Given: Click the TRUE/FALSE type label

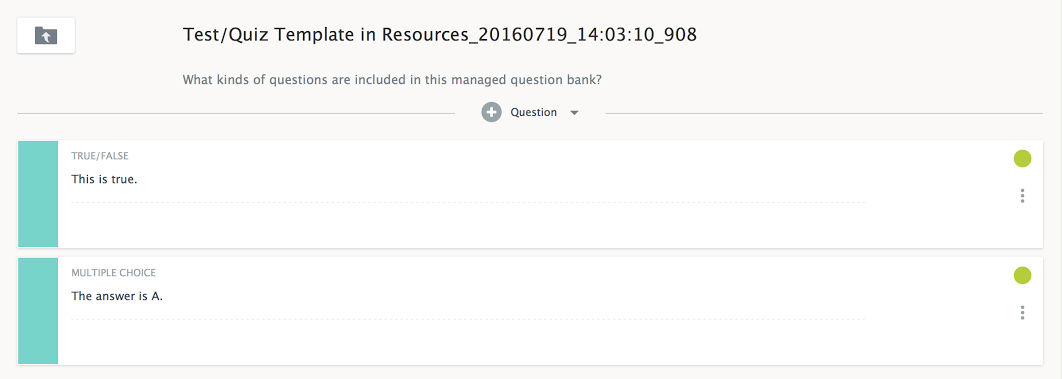Looking at the screenshot, I should [x=100, y=156].
